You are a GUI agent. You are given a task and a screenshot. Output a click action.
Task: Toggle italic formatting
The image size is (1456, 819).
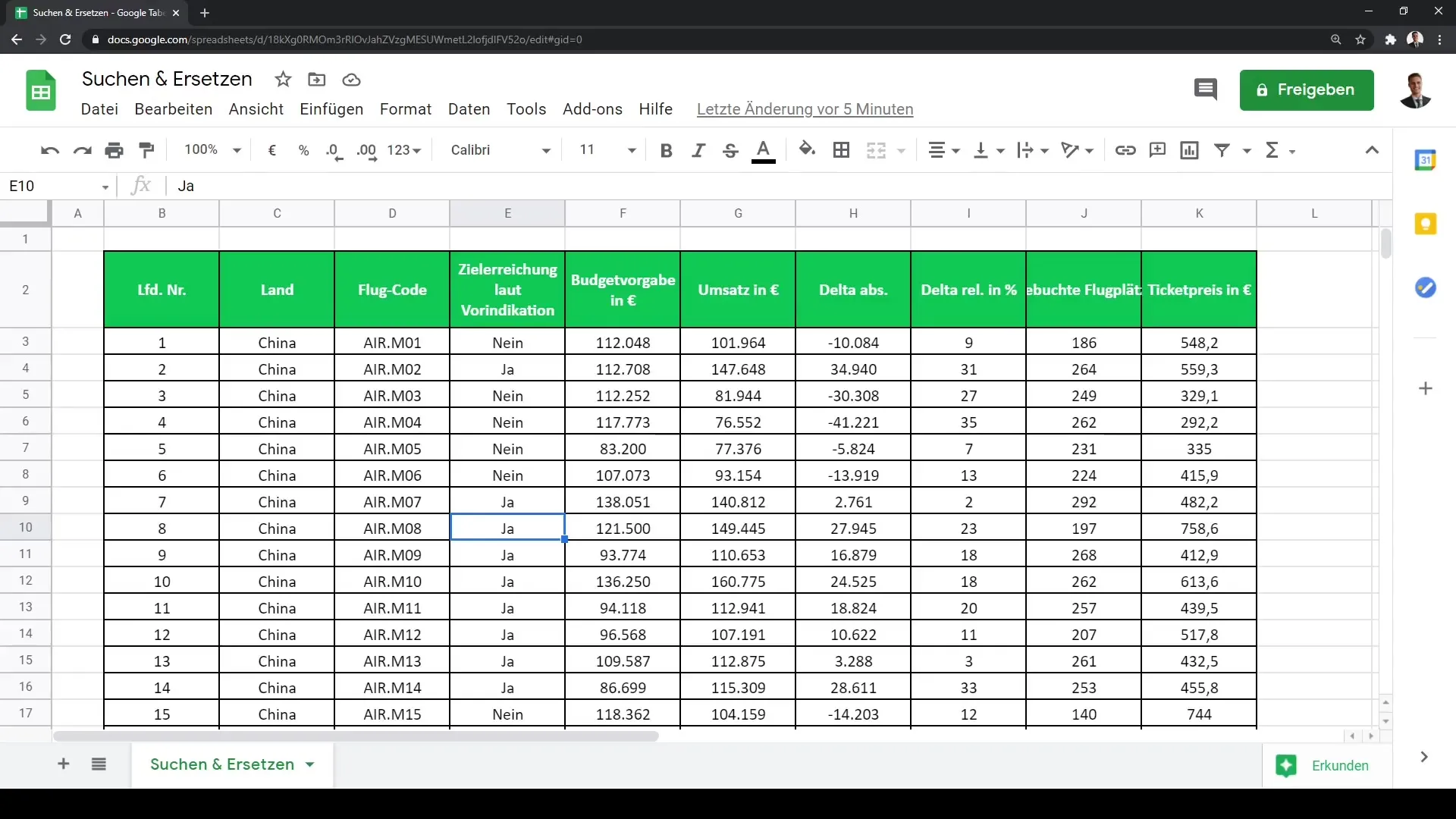tap(698, 150)
